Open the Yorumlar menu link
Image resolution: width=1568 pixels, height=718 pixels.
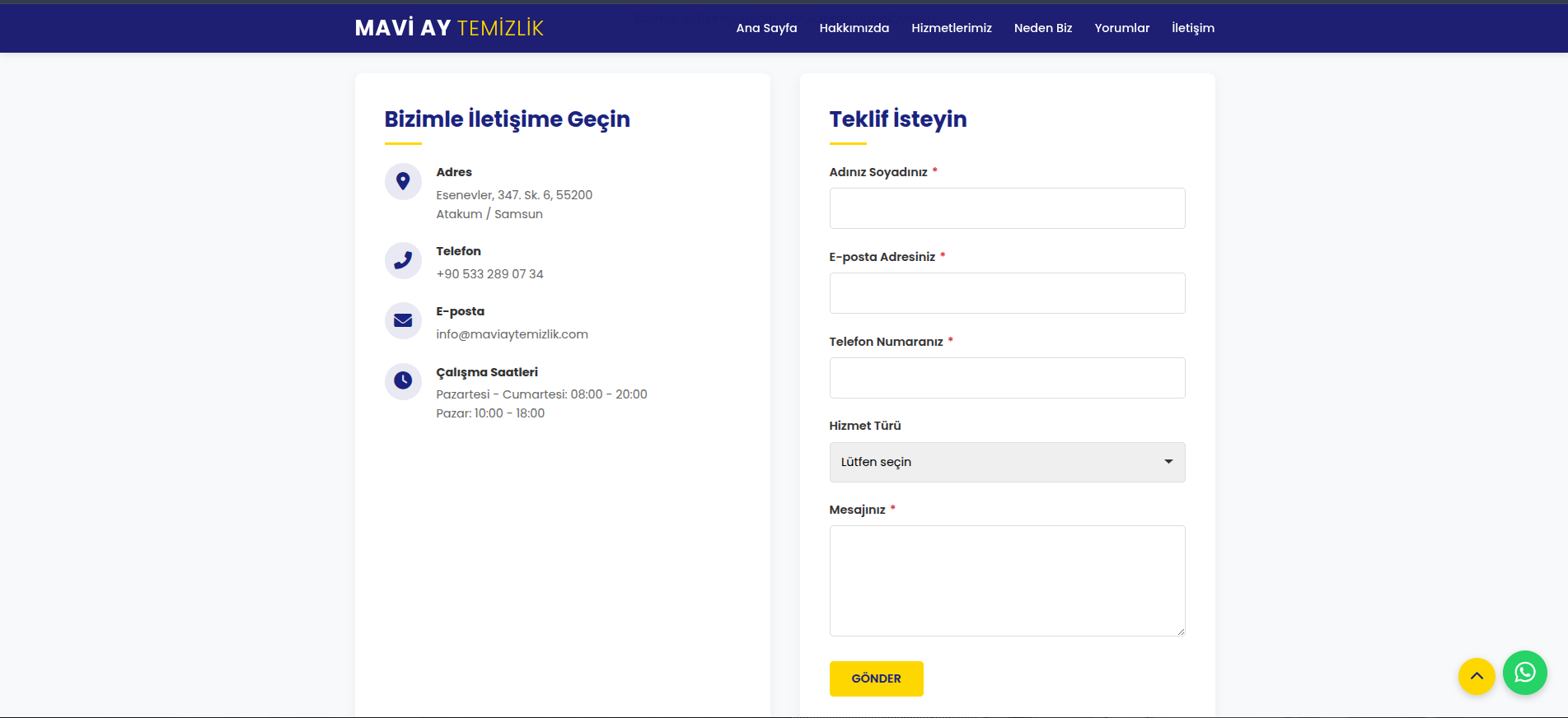click(x=1121, y=28)
